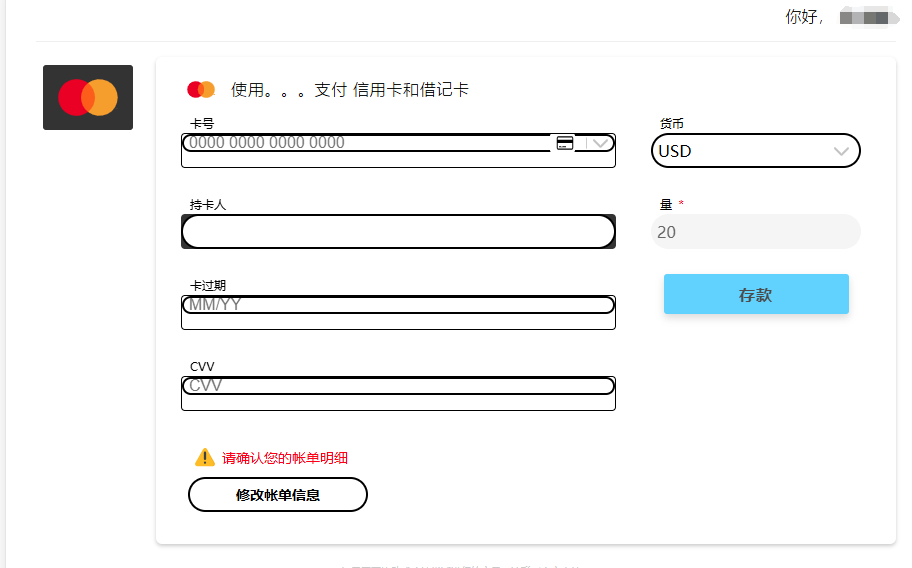Viewport: 912px width, 568px height.
Task: Click the blurred username beside 你好
Action: click(864, 17)
